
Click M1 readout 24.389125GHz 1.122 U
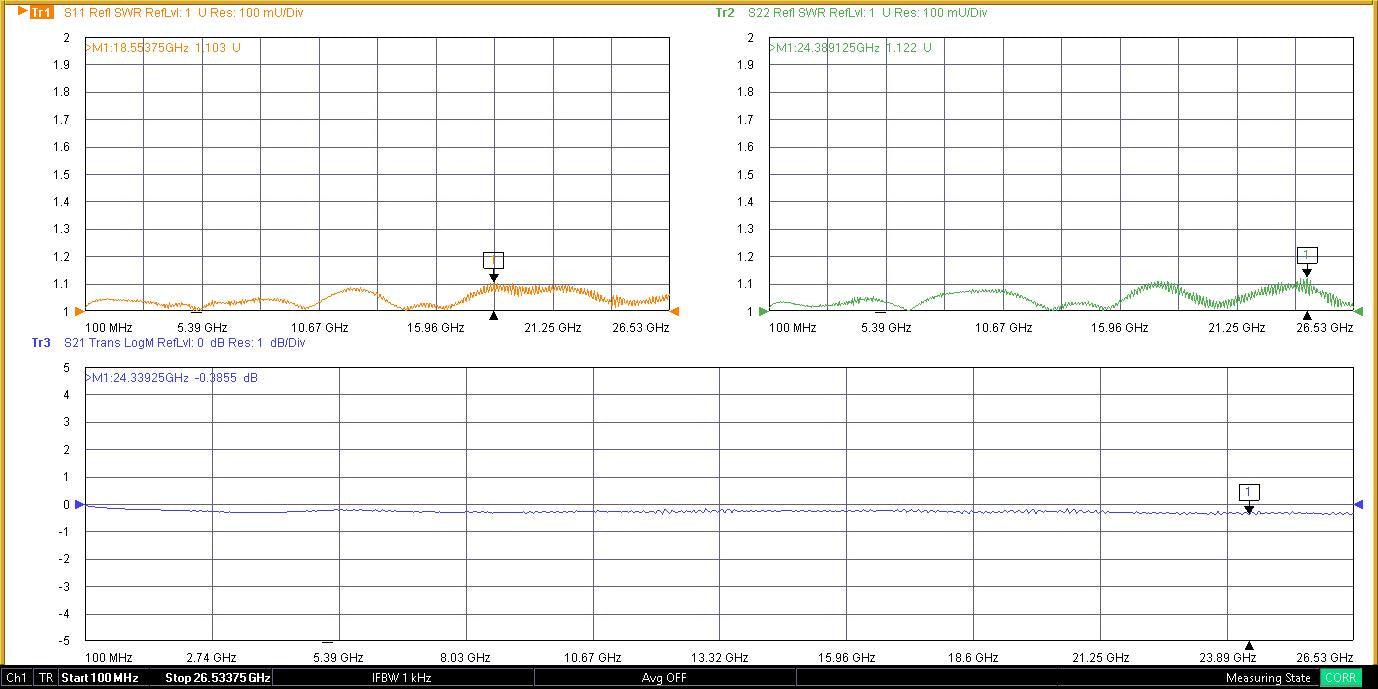click(x=851, y=47)
